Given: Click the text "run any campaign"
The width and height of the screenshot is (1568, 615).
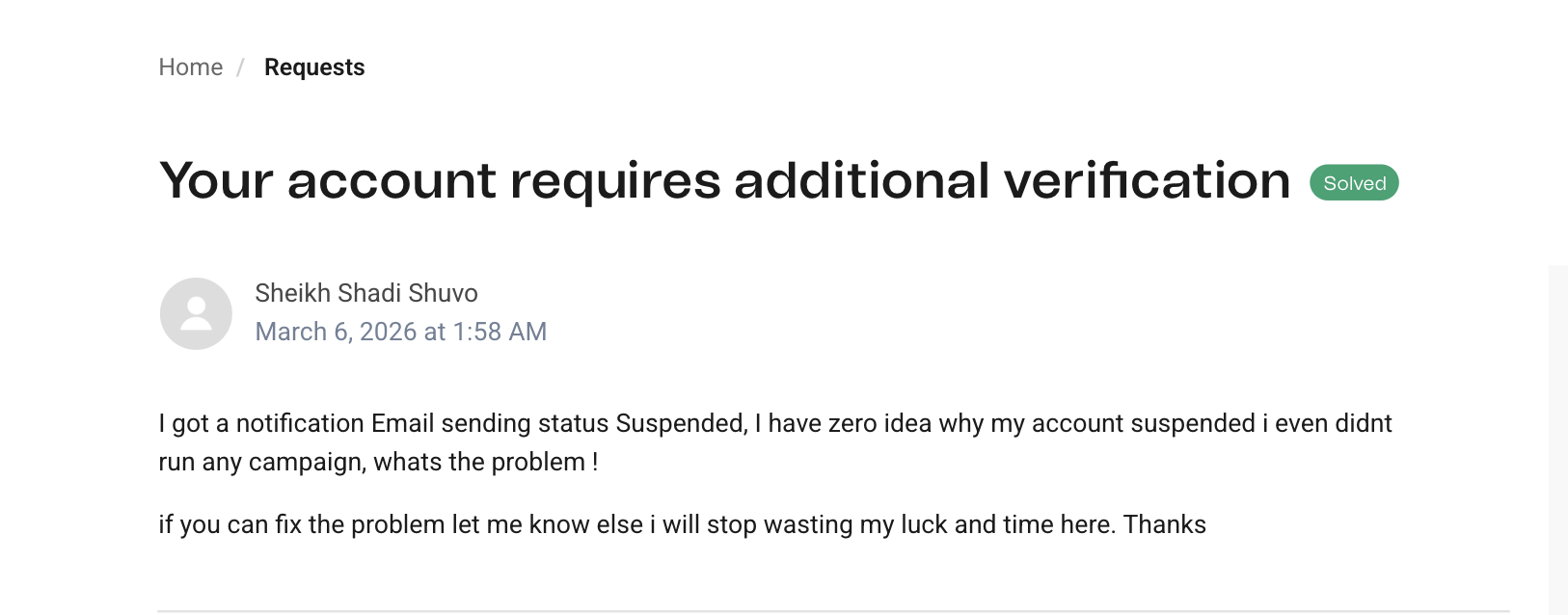Looking at the screenshot, I should tap(262, 462).
